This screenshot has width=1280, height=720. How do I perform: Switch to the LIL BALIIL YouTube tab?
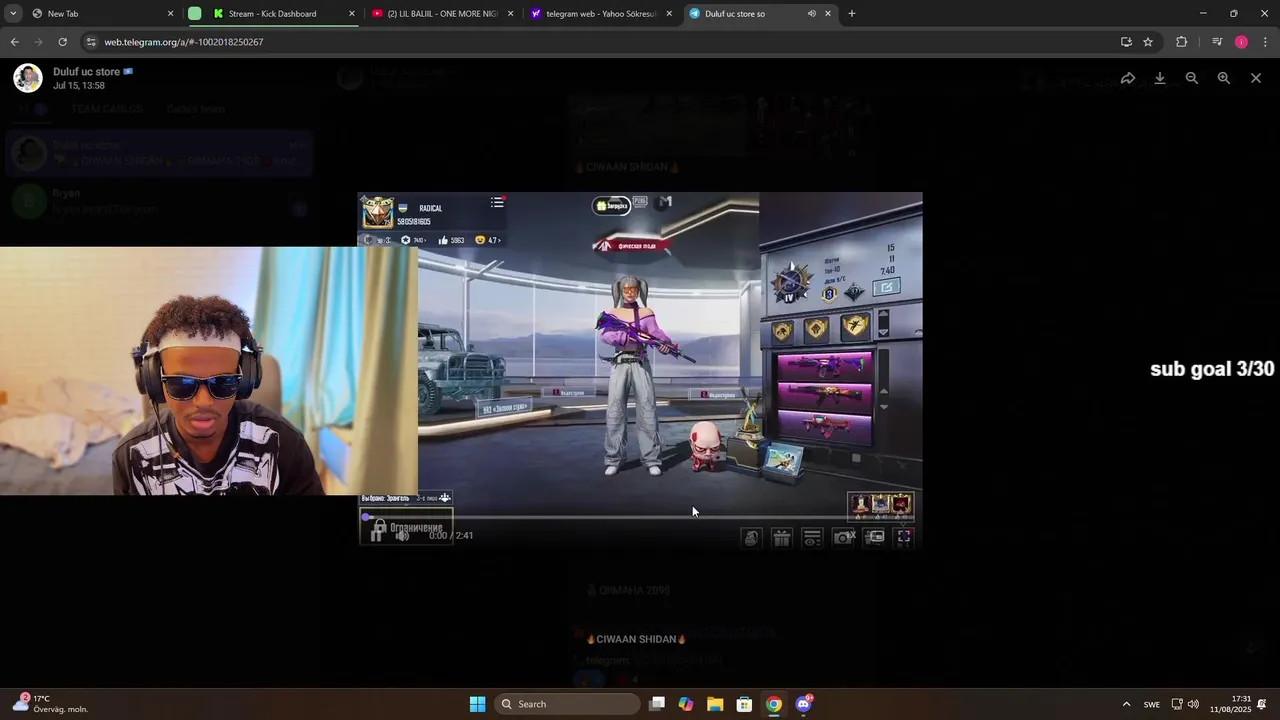tap(442, 14)
